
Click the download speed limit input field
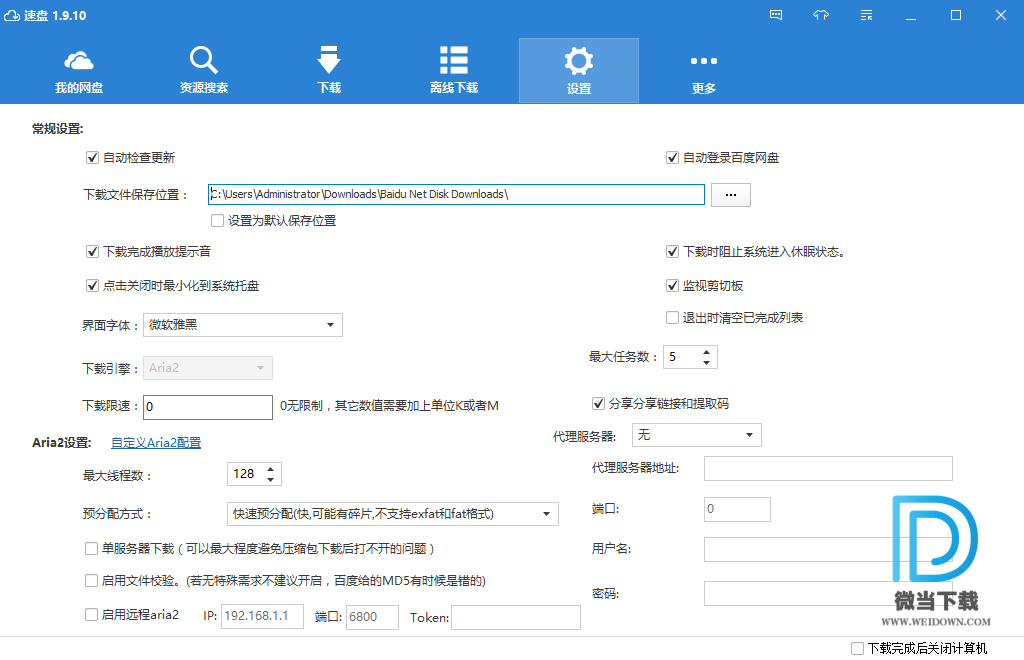click(208, 407)
